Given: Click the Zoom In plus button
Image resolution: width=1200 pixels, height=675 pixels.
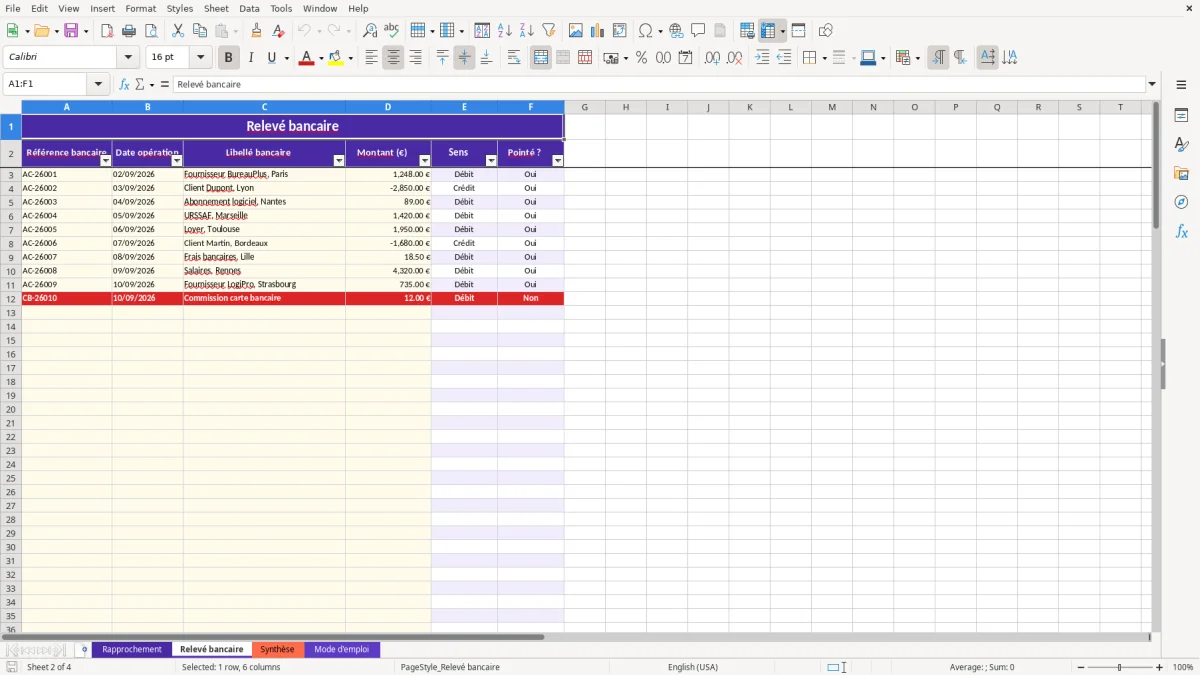Looking at the screenshot, I should pos(1159,667).
